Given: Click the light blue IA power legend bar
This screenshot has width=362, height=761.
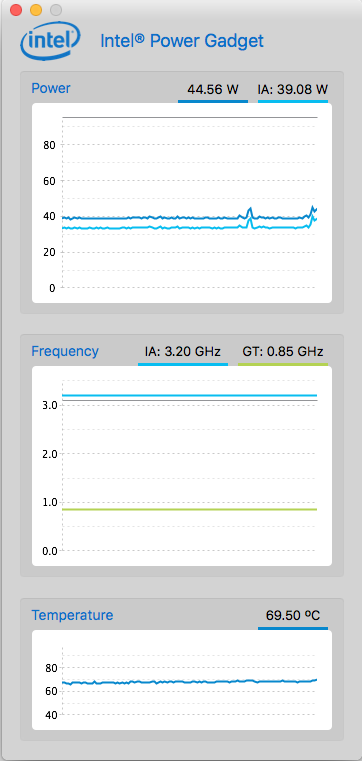Looking at the screenshot, I should point(293,101).
